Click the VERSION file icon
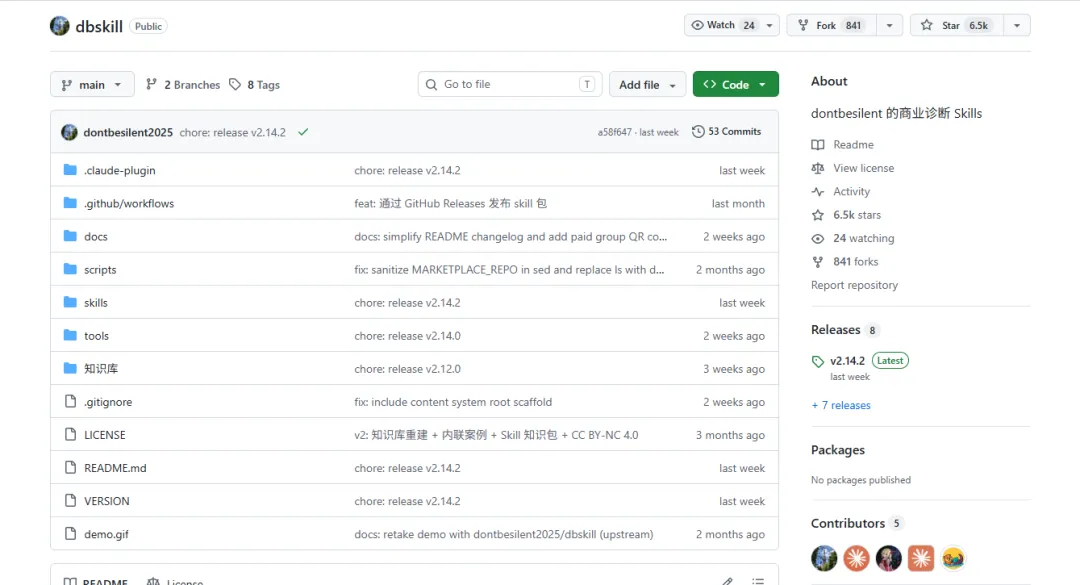The image size is (1080, 585). 70,500
